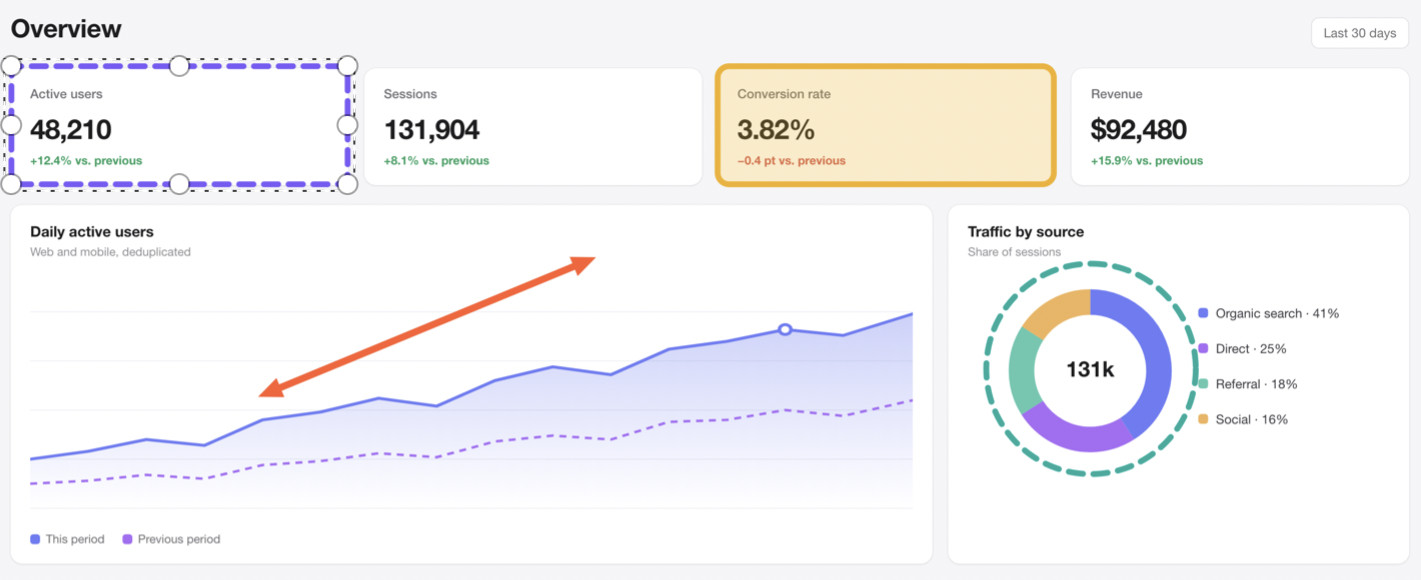The height and width of the screenshot is (580, 1421).
Task: Open the Last 30 days date range button
Action: click(1359, 33)
